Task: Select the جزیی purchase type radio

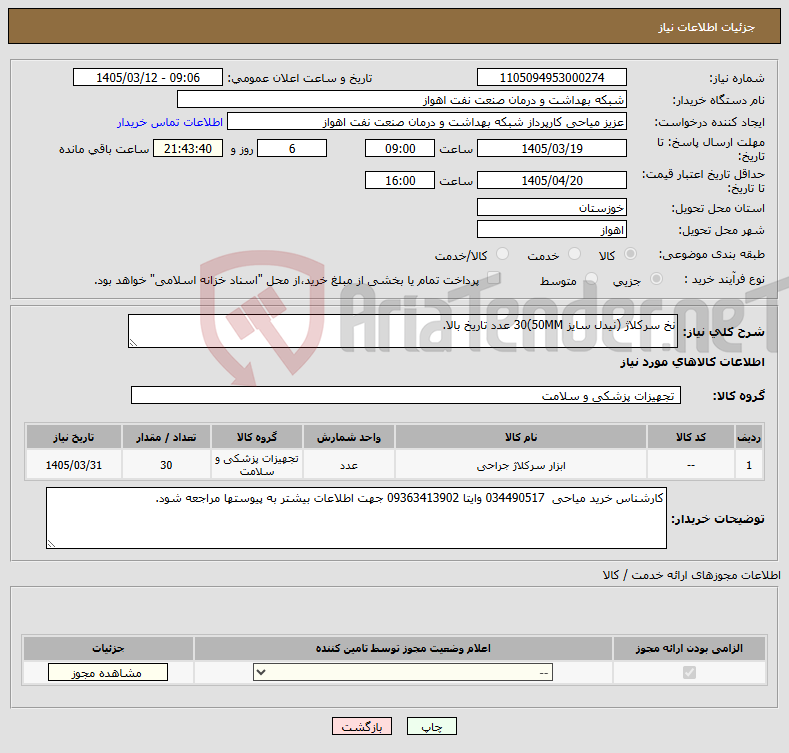Action: (656, 279)
